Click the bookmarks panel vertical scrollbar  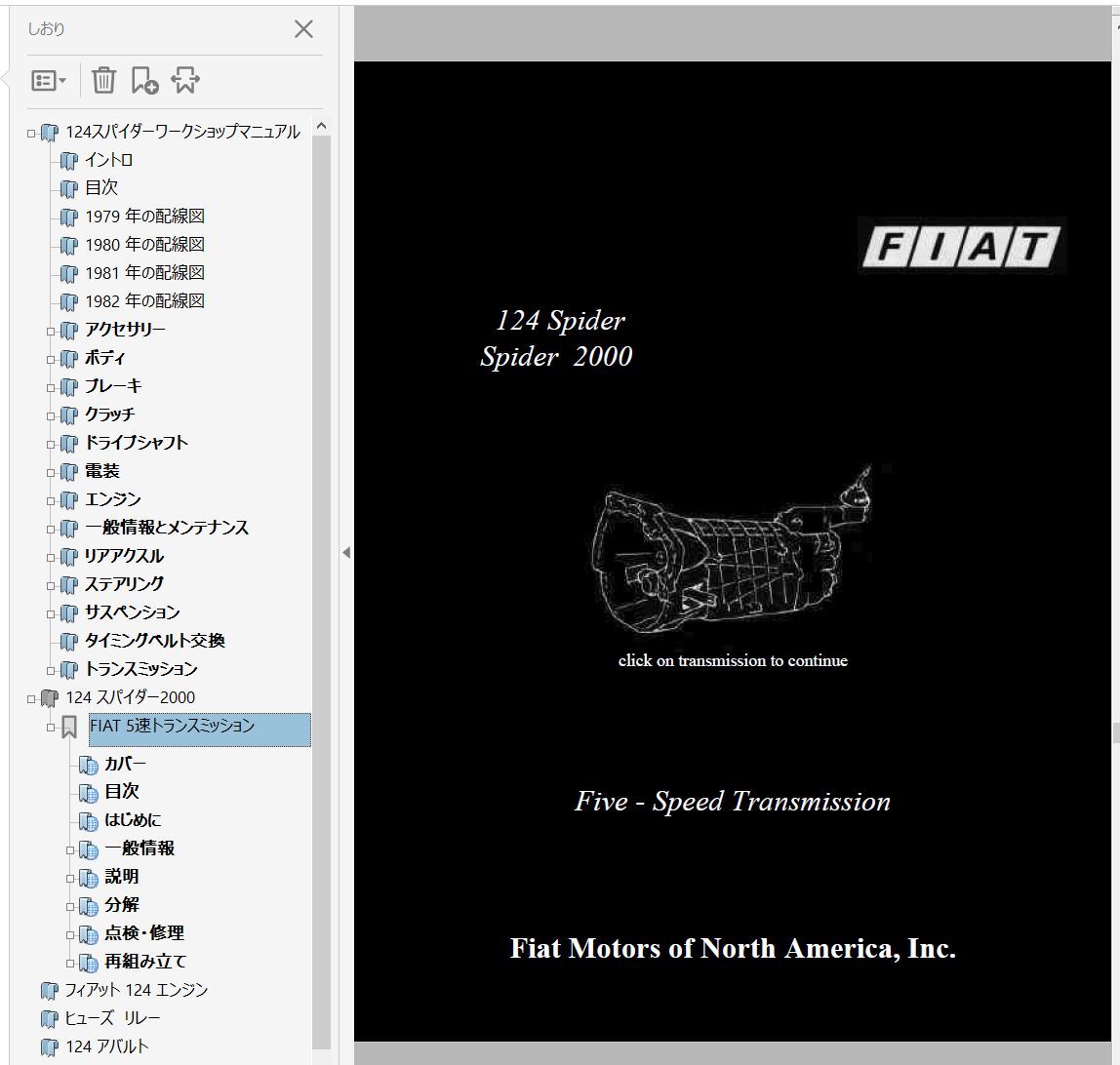click(321, 592)
